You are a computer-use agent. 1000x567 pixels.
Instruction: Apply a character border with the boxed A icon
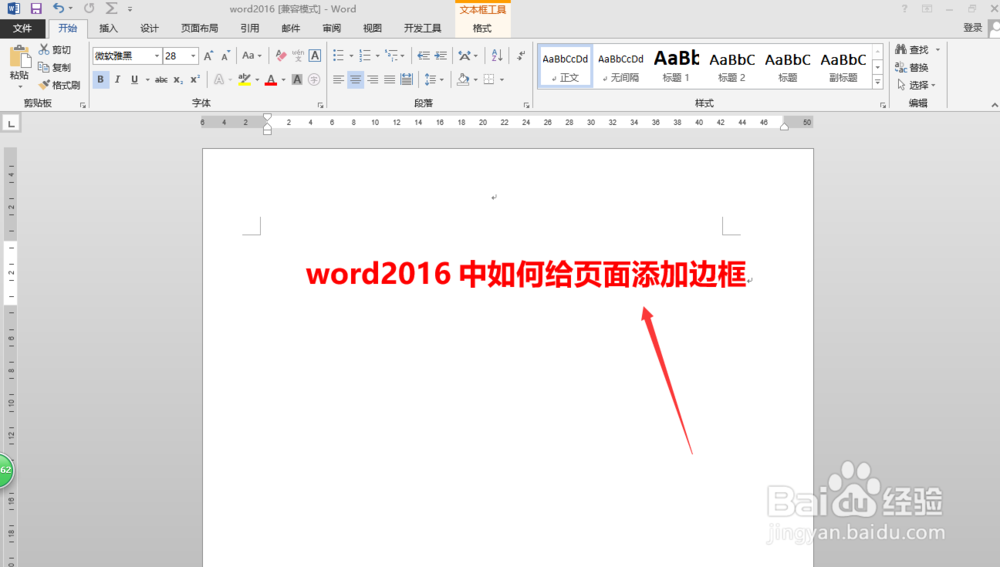[x=314, y=56]
